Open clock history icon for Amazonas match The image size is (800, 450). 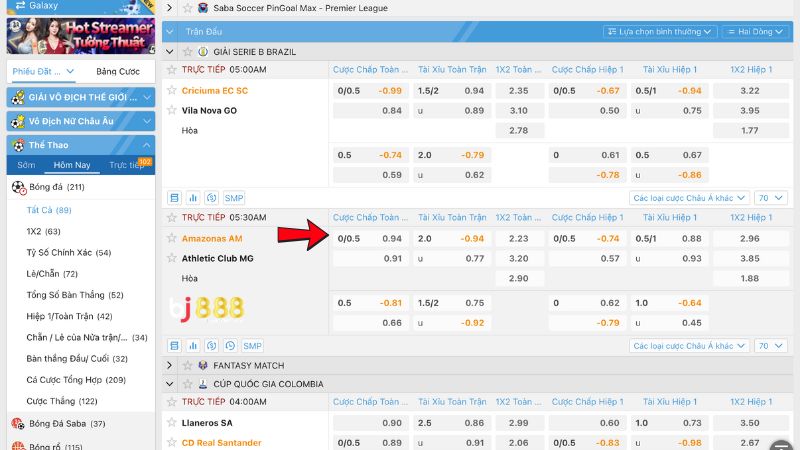click(x=230, y=346)
